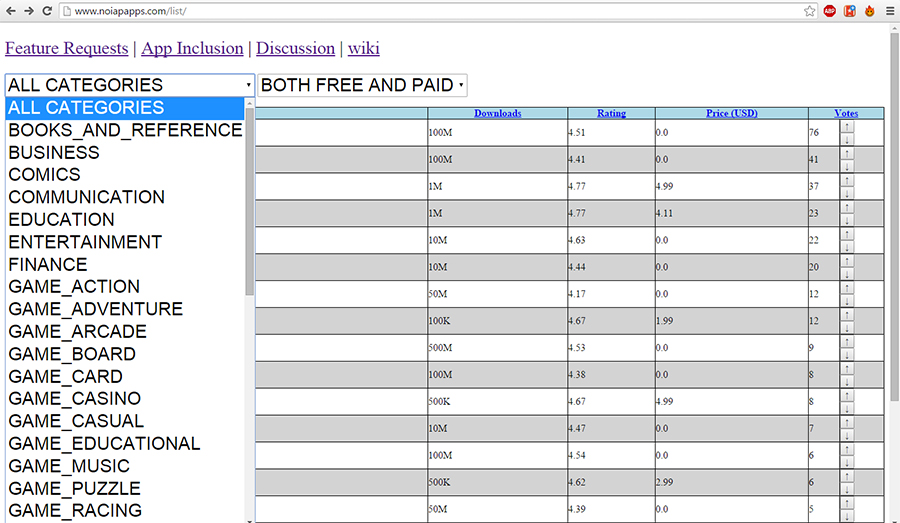The height and width of the screenshot is (523, 900).
Task: Upvote the app with 22 votes
Action: click(x=847, y=235)
